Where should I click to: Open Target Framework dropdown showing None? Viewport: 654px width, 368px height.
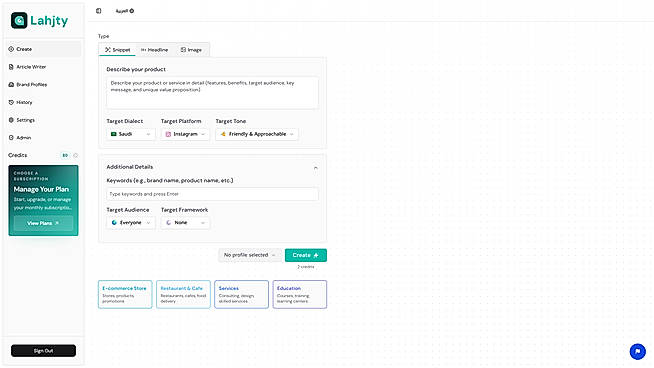(x=185, y=223)
